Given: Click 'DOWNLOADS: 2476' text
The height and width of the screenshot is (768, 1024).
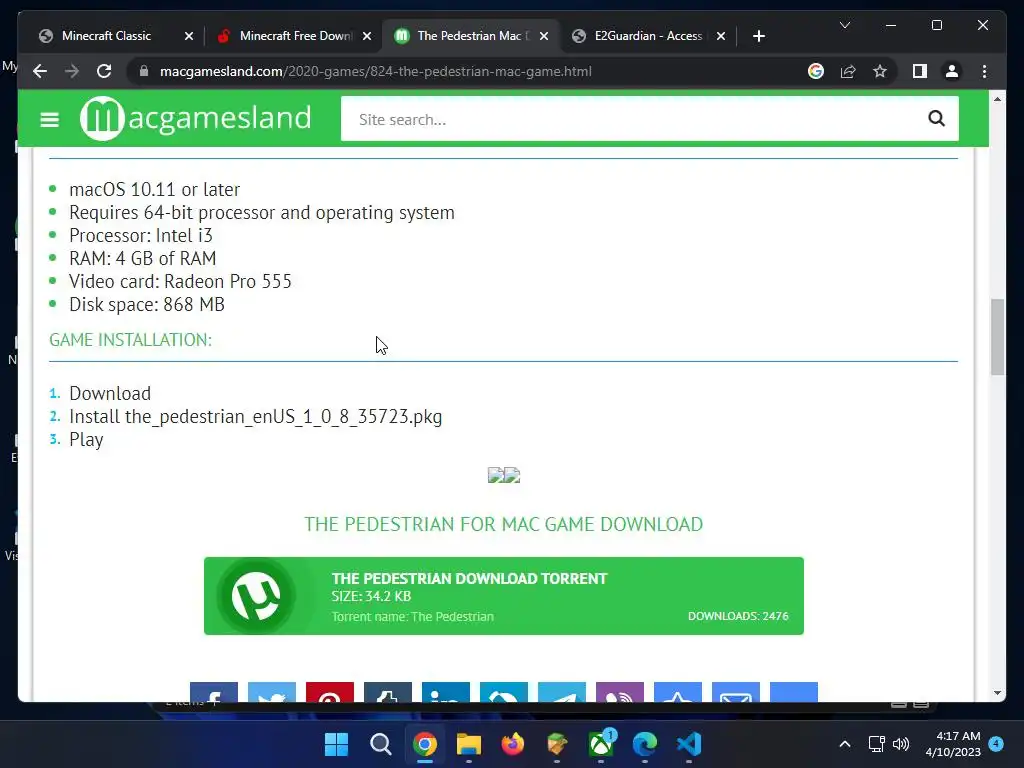Looking at the screenshot, I should 738,616.
